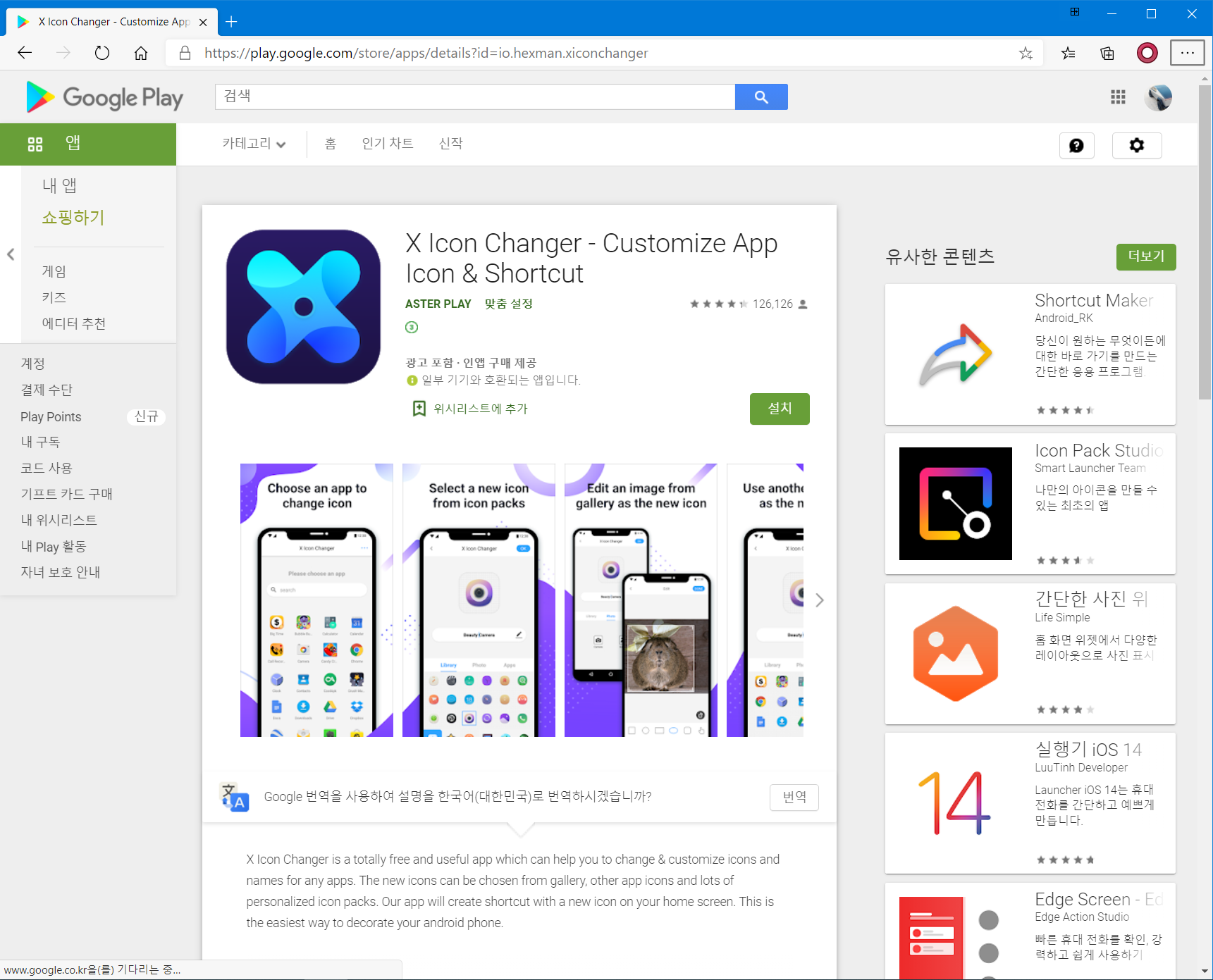Open the Play Store settings gear
Viewport: 1213px width, 980px height.
coord(1137,145)
